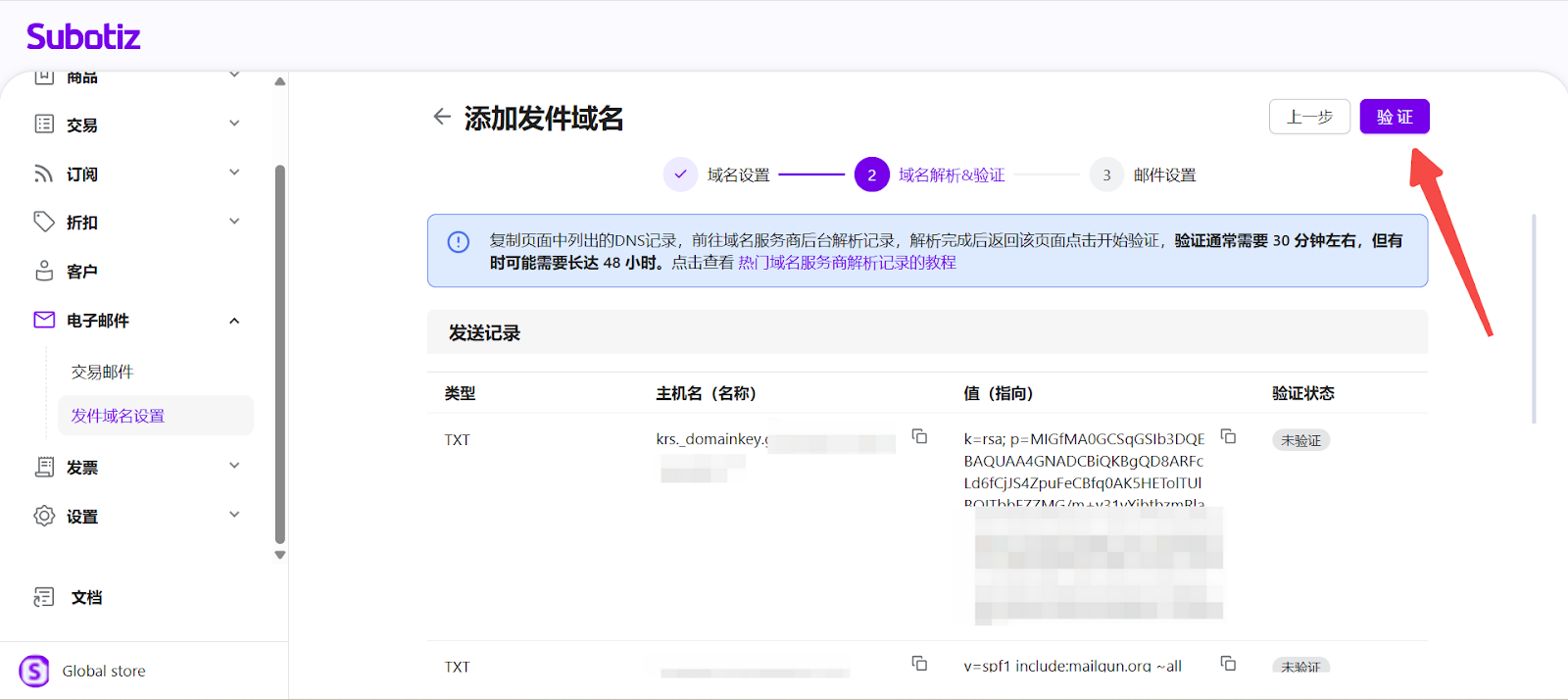Click the sidebar scroll down arrow
Screen dimensions: 1568x700
[x=280, y=555]
